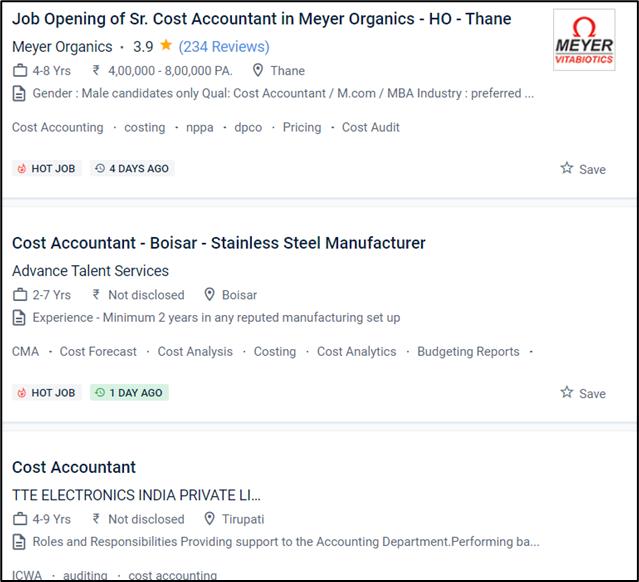Select the 'Cost Forecast' skill tag
Screen dimensions: 639x582
[98, 352]
